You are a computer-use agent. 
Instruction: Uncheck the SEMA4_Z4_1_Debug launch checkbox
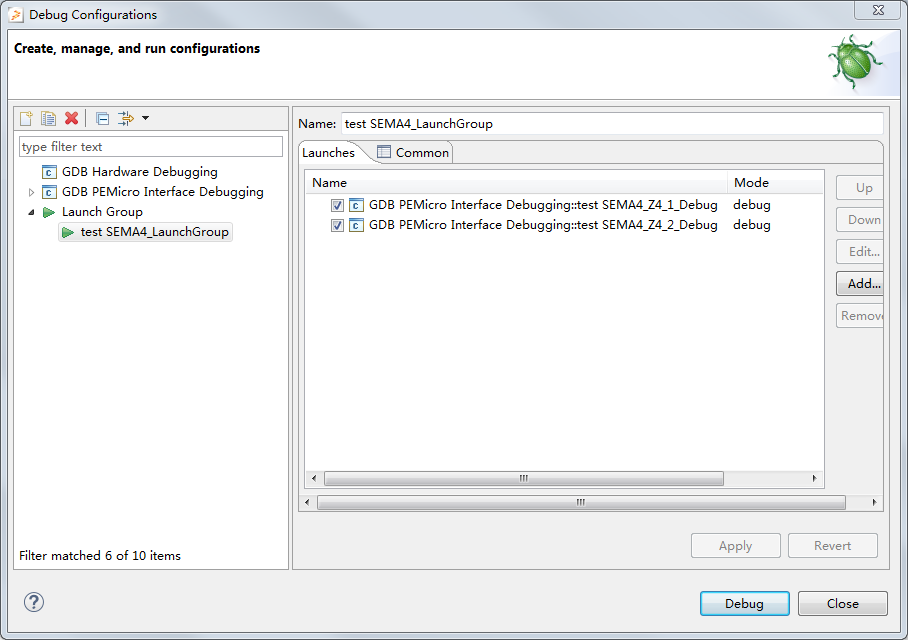[x=337, y=205]
